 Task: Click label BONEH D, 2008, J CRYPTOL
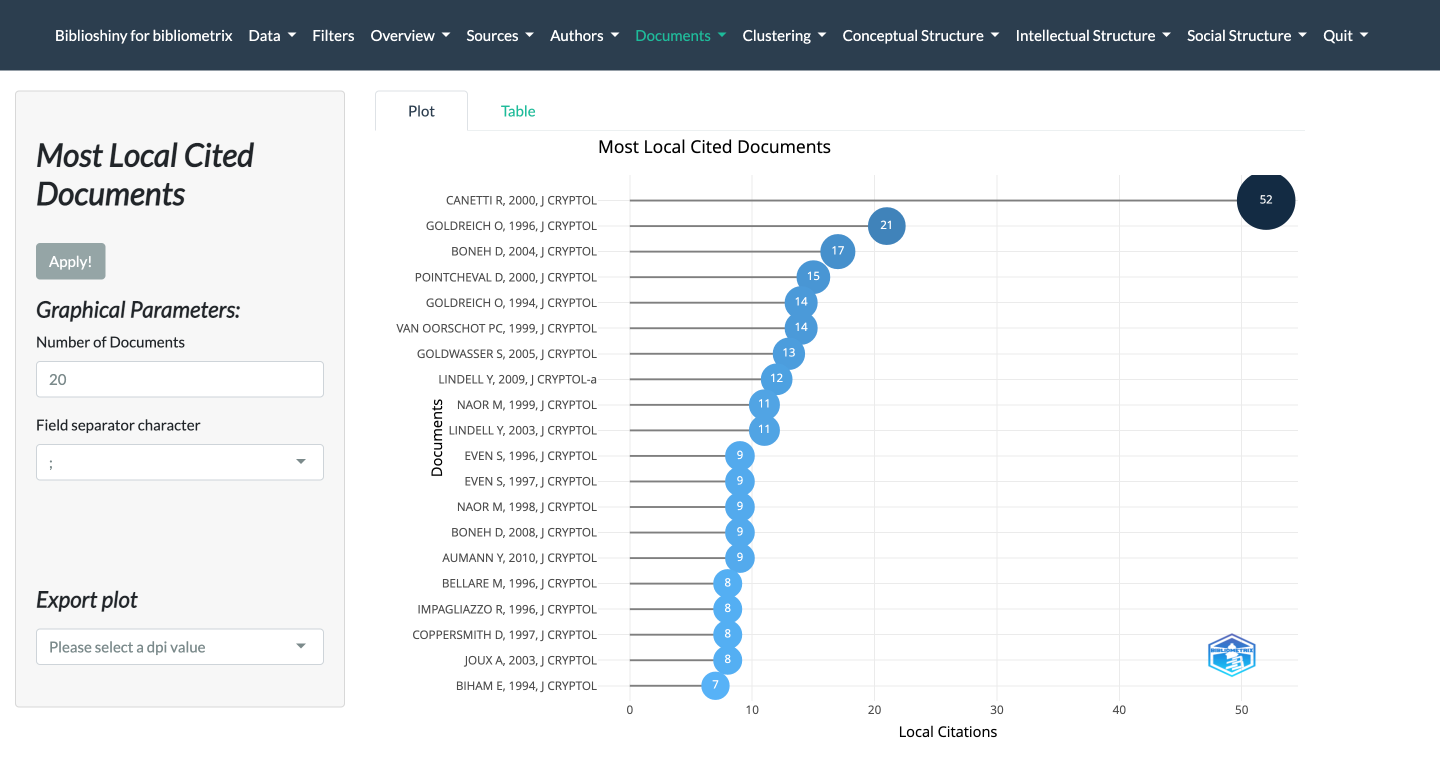(x=524, y=532)
